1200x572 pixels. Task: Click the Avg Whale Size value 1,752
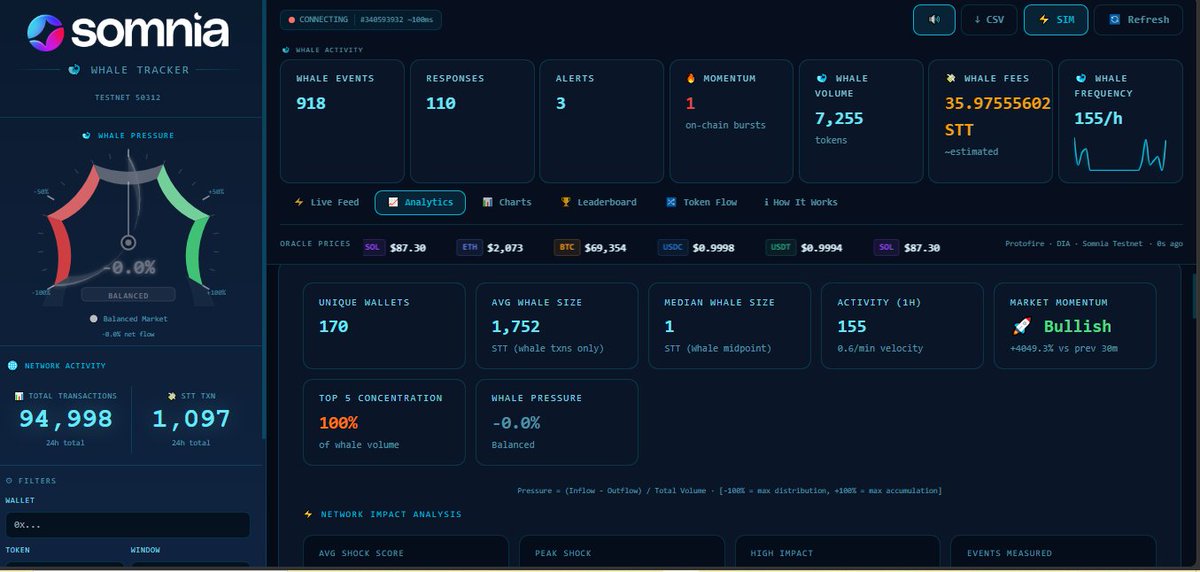coord(515,326)
